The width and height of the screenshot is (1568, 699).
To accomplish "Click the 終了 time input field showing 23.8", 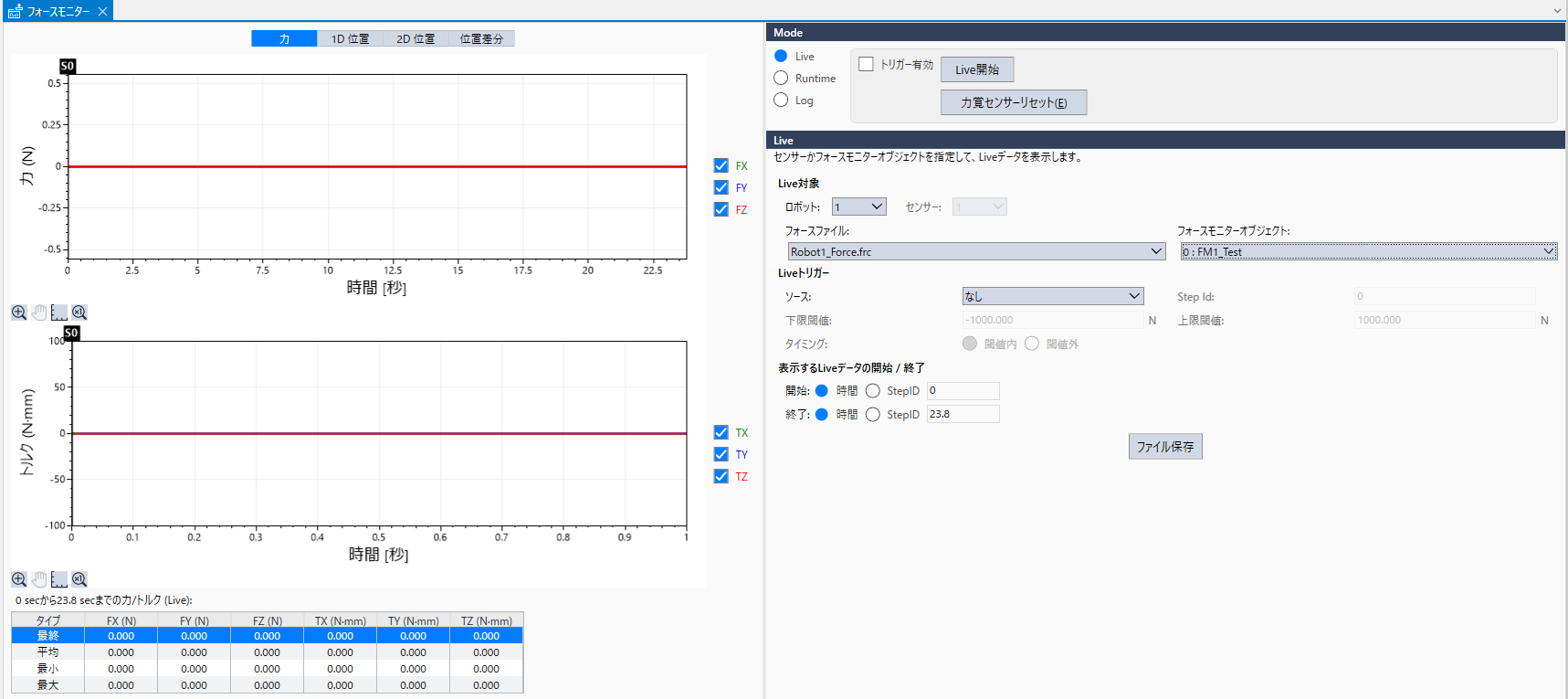I will tap(963, 414).
